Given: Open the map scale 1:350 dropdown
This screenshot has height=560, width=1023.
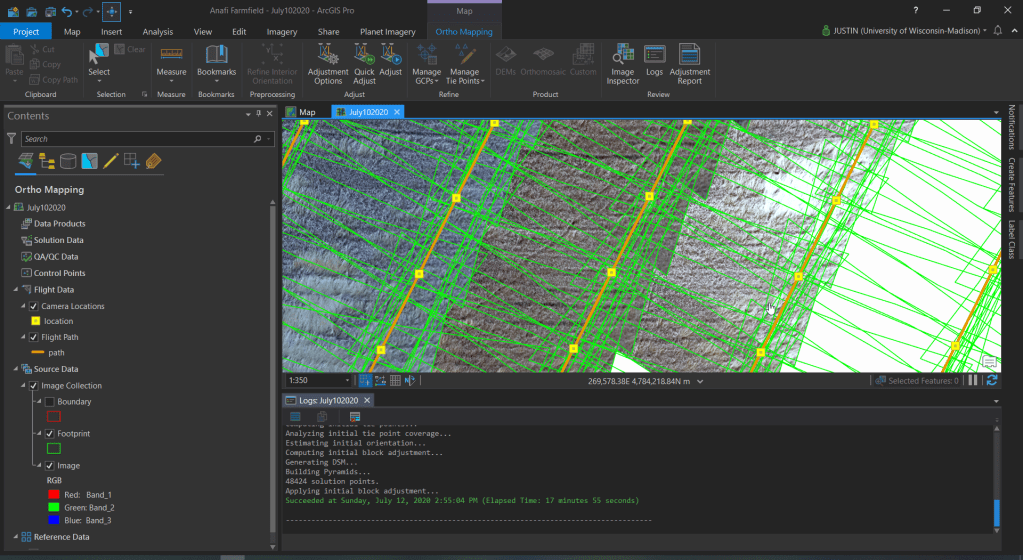Looking at the screenshot, I should (x=347, y=381).
